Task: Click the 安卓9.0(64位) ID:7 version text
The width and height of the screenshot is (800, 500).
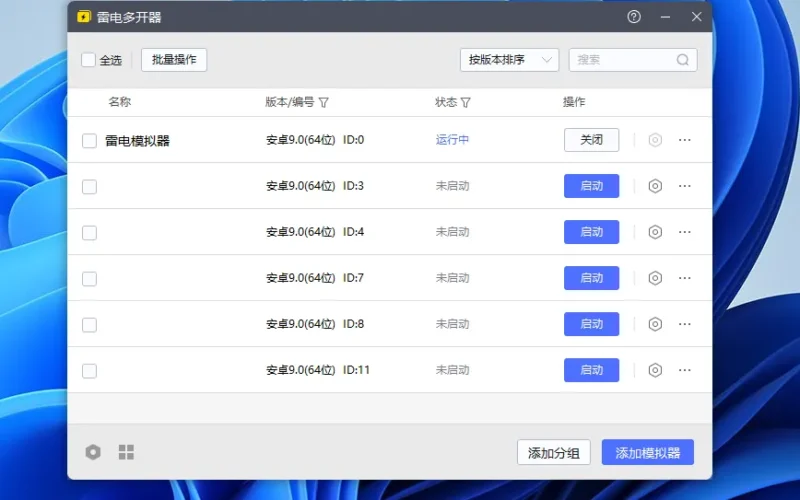Action: pyautogui.click(x=315, y=278)
